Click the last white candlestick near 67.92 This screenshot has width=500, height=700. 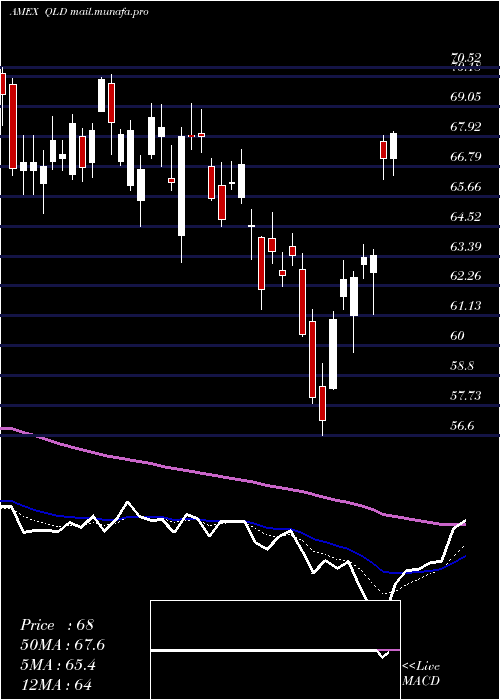pyautogui.click(x=393, y=146)
